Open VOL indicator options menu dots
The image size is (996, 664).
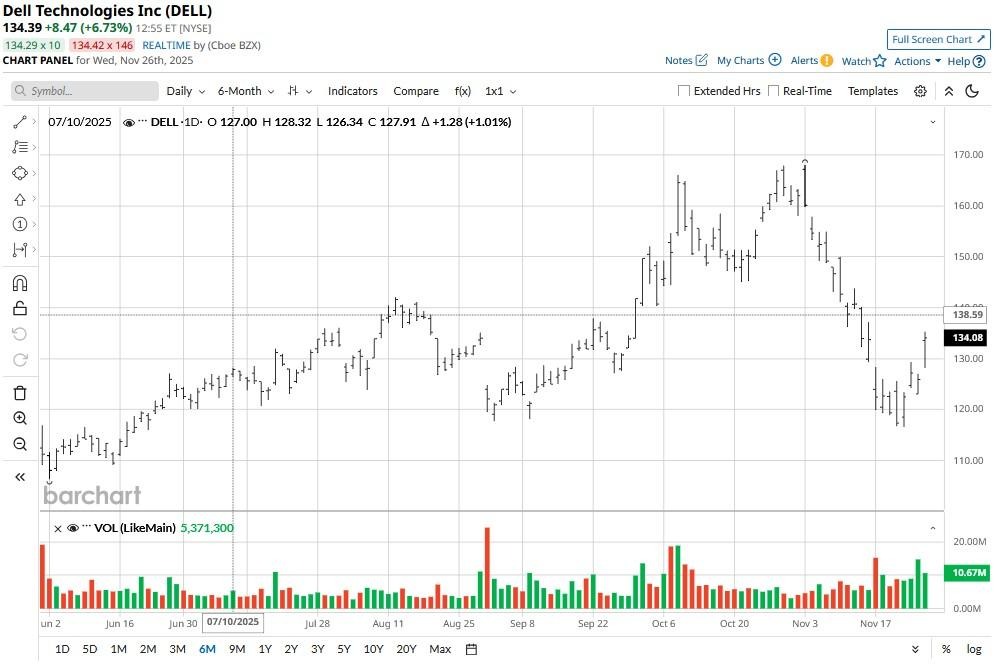pyautogui.click(x=86, y=527)
